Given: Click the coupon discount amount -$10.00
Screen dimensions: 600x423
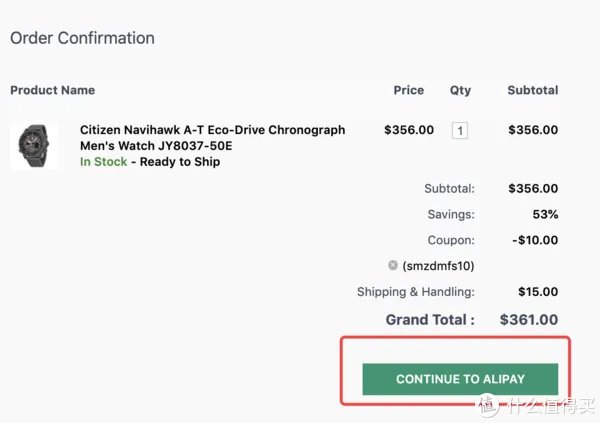Looking at the screenshot, I should (x=534, y=240).
